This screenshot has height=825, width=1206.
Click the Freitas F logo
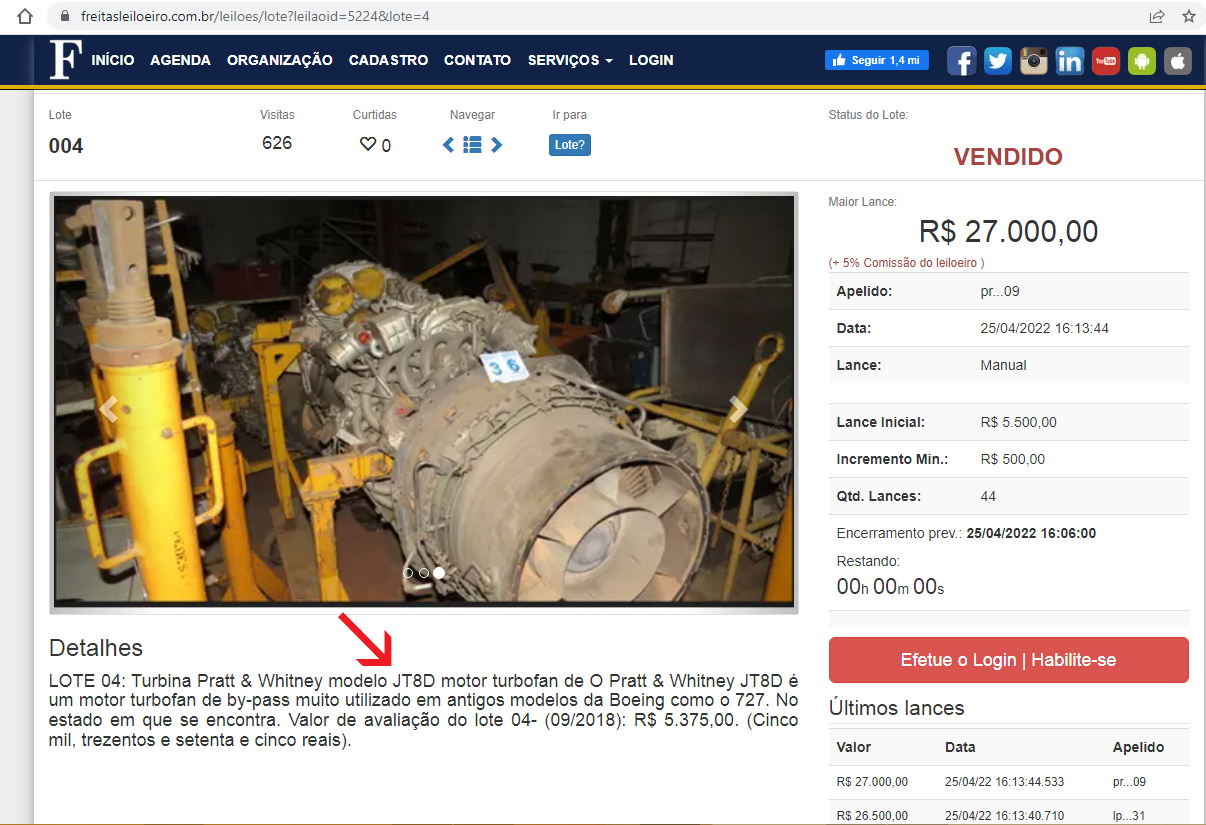click(65, 60)
